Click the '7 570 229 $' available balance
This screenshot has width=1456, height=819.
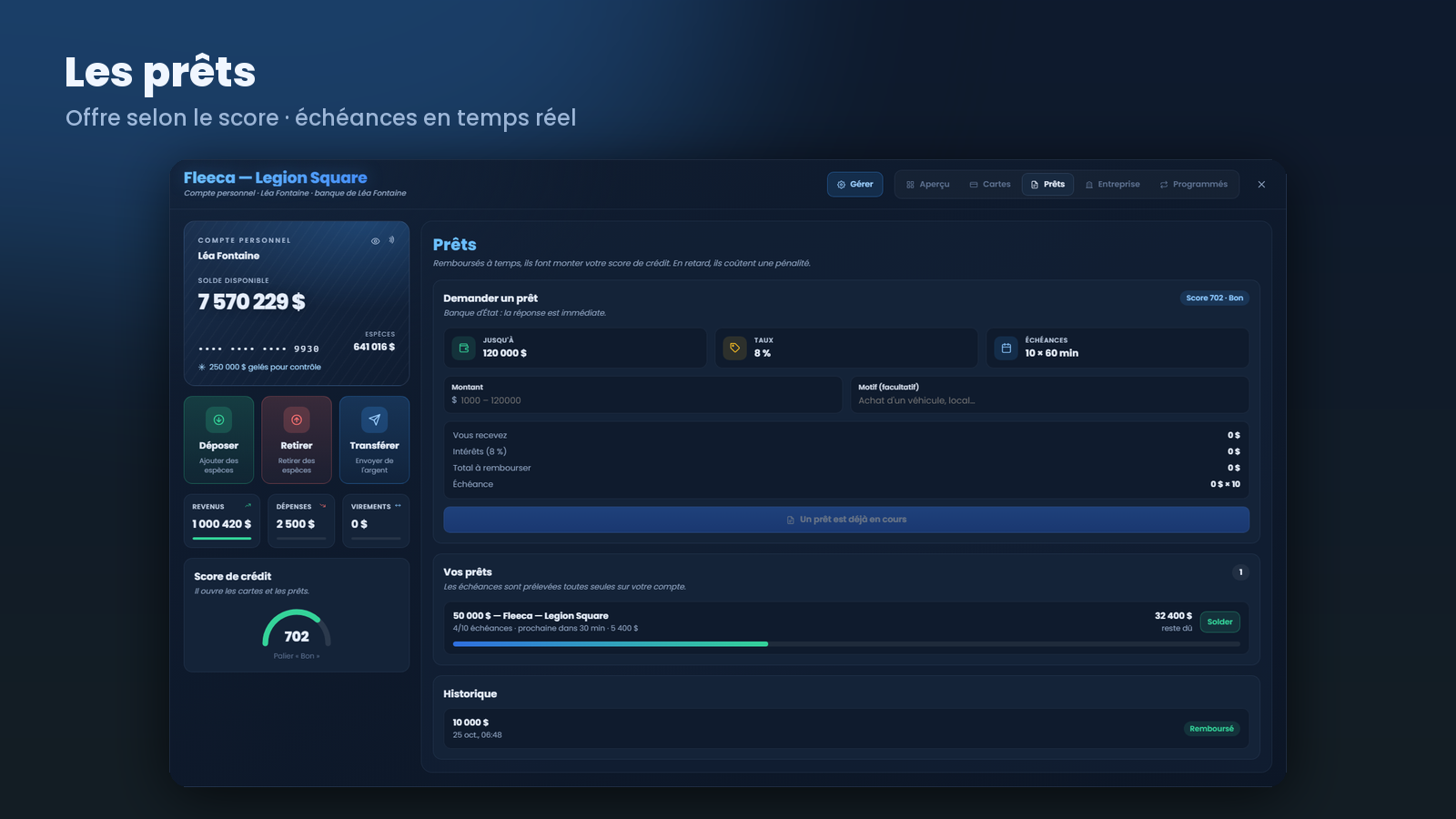[251, 302]
